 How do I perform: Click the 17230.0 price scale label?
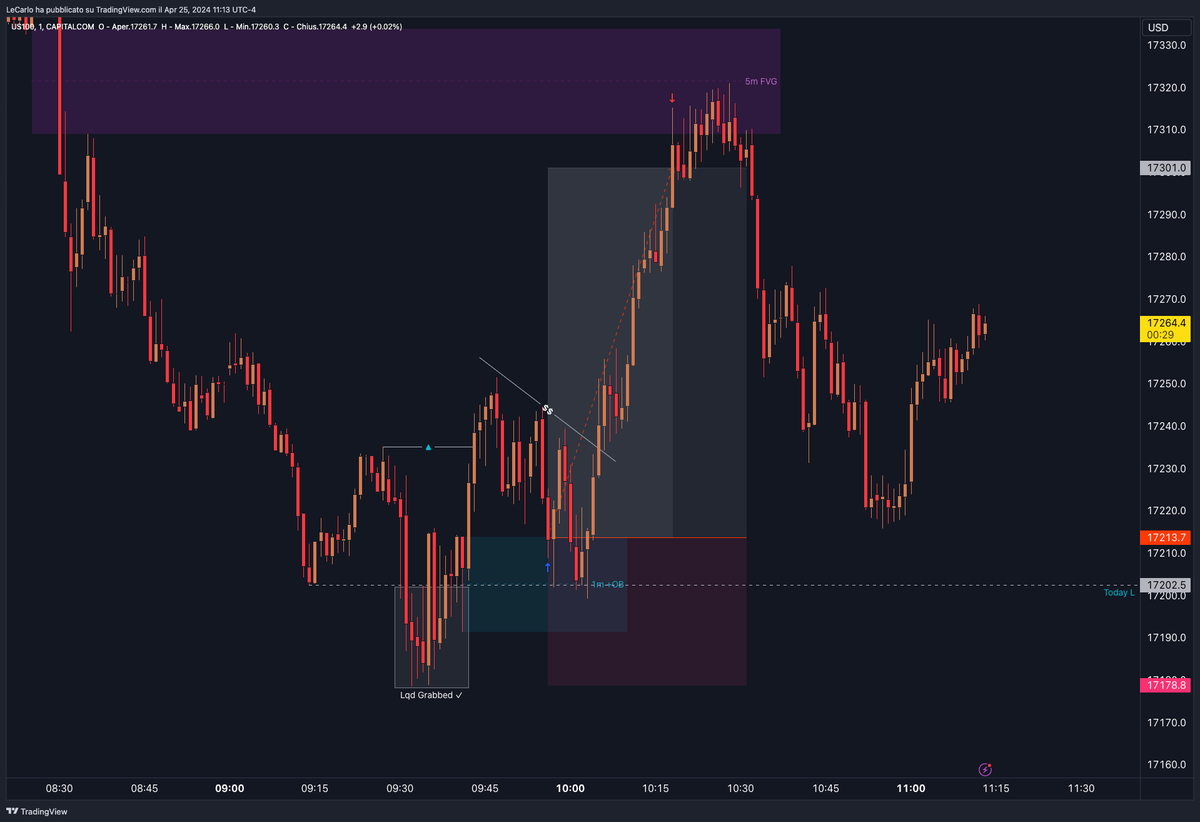(x=1167, y=468)
